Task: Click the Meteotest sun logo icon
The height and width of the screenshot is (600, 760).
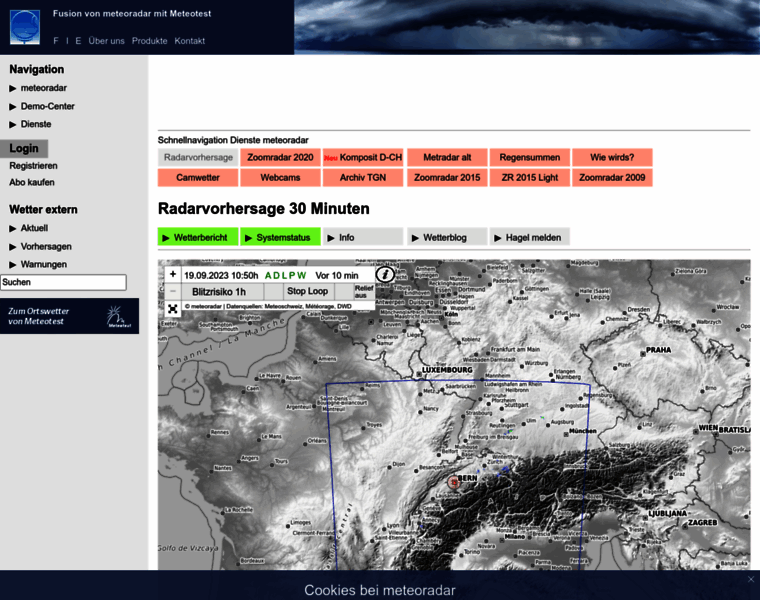Action: click(118, 316)
